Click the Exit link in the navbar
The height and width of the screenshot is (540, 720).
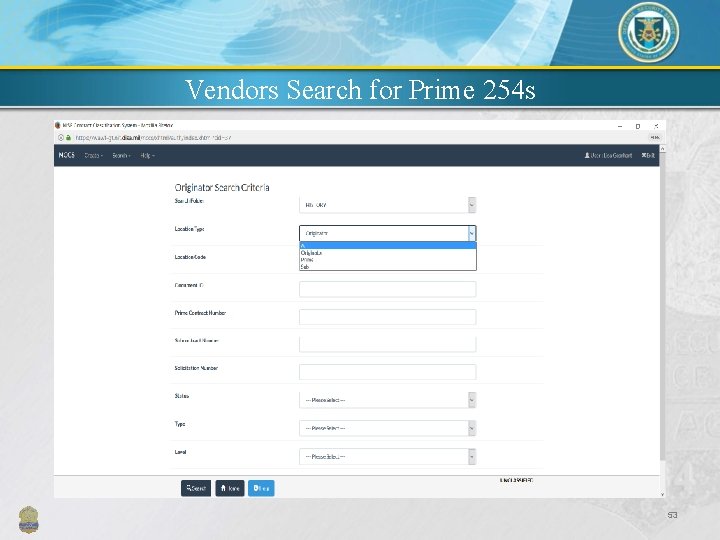click(648, 156)
